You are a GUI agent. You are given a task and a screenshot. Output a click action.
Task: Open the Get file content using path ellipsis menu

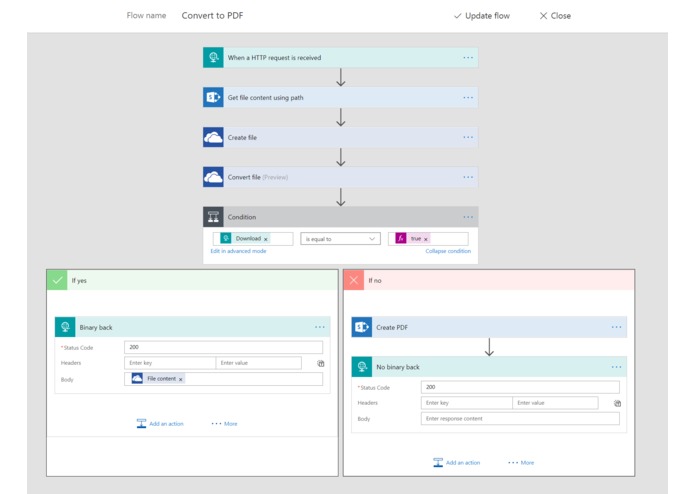(x=468, y=97)
